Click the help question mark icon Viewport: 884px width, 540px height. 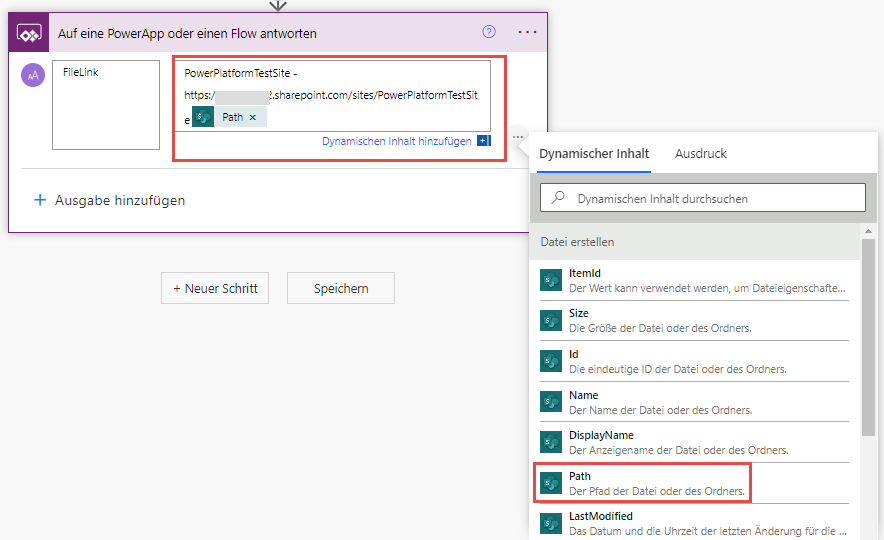click(489, 32)
